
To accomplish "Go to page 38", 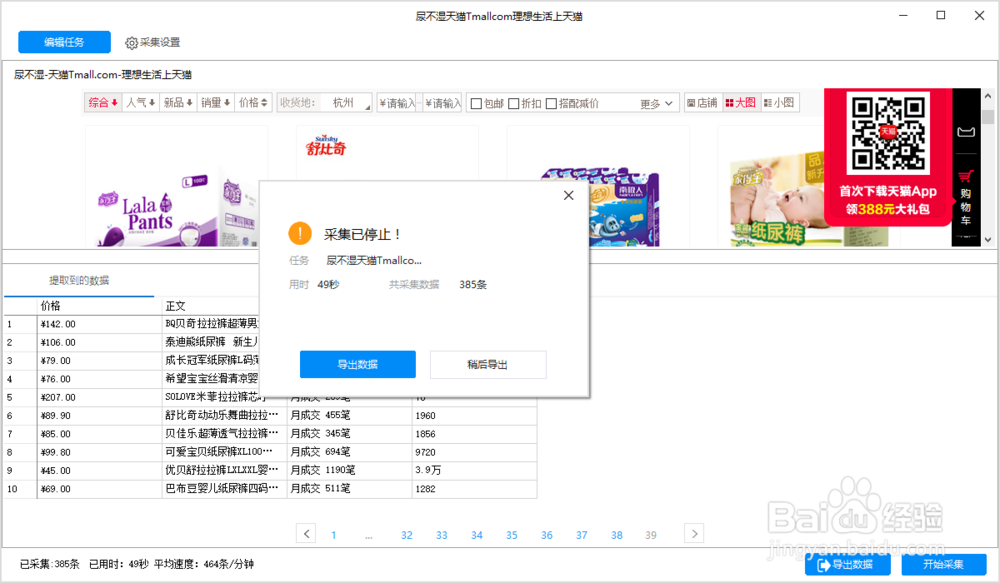I will pos(617,535).
